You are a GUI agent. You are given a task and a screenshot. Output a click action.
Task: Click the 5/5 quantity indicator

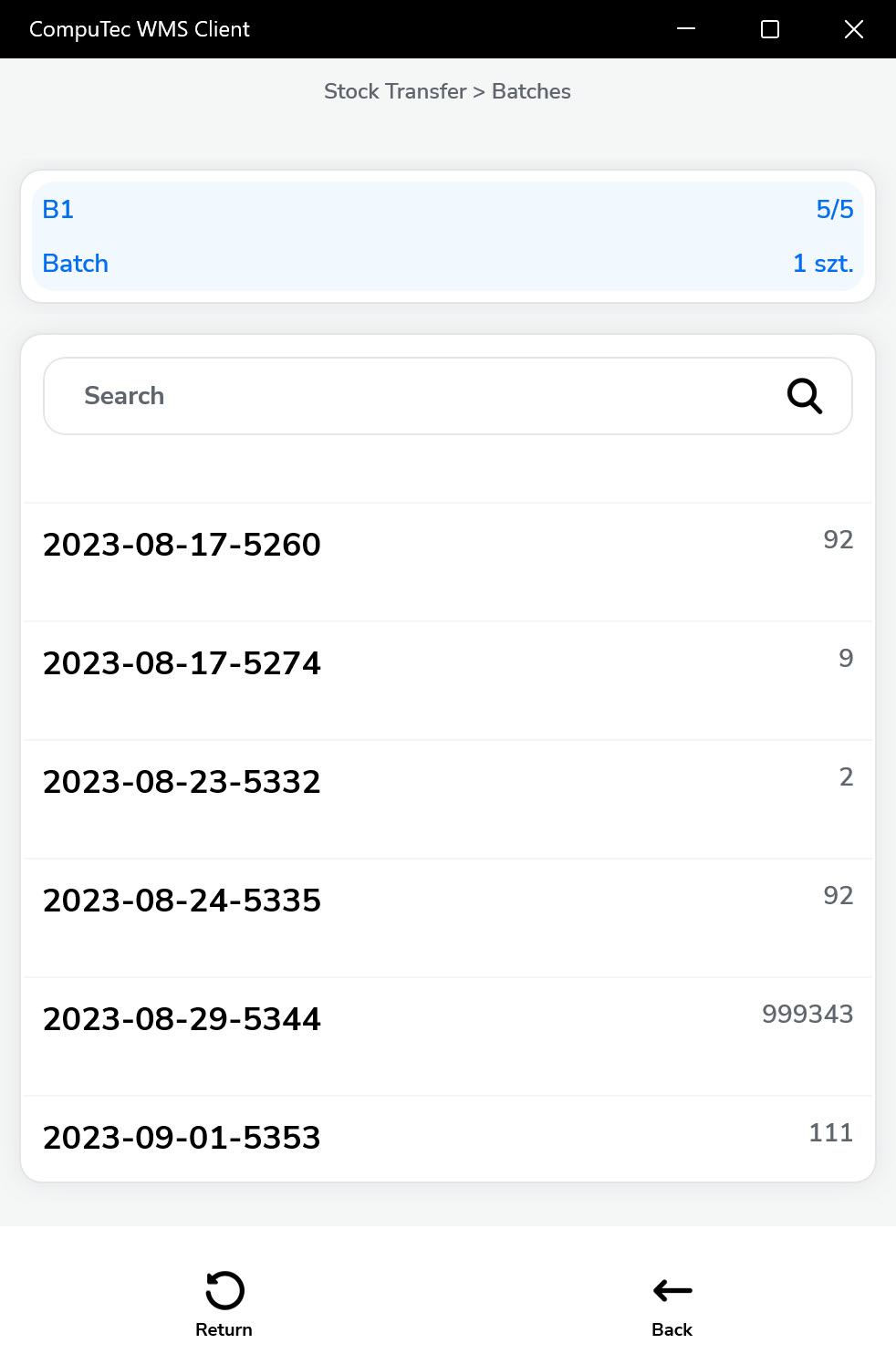[x=834, y=210]
